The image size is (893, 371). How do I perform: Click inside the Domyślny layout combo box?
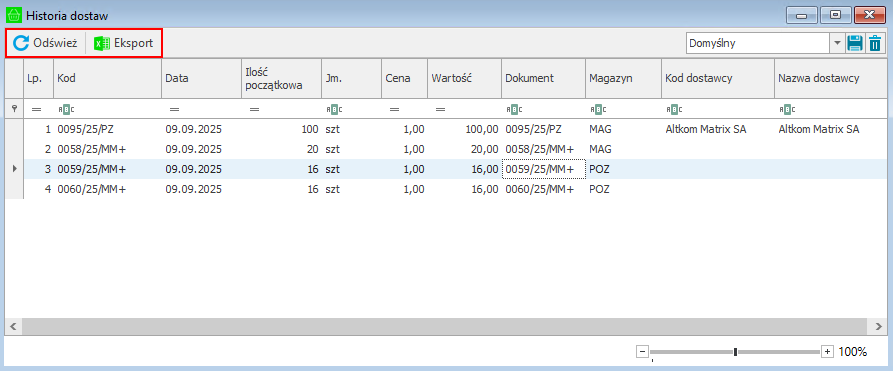[757, 43]
